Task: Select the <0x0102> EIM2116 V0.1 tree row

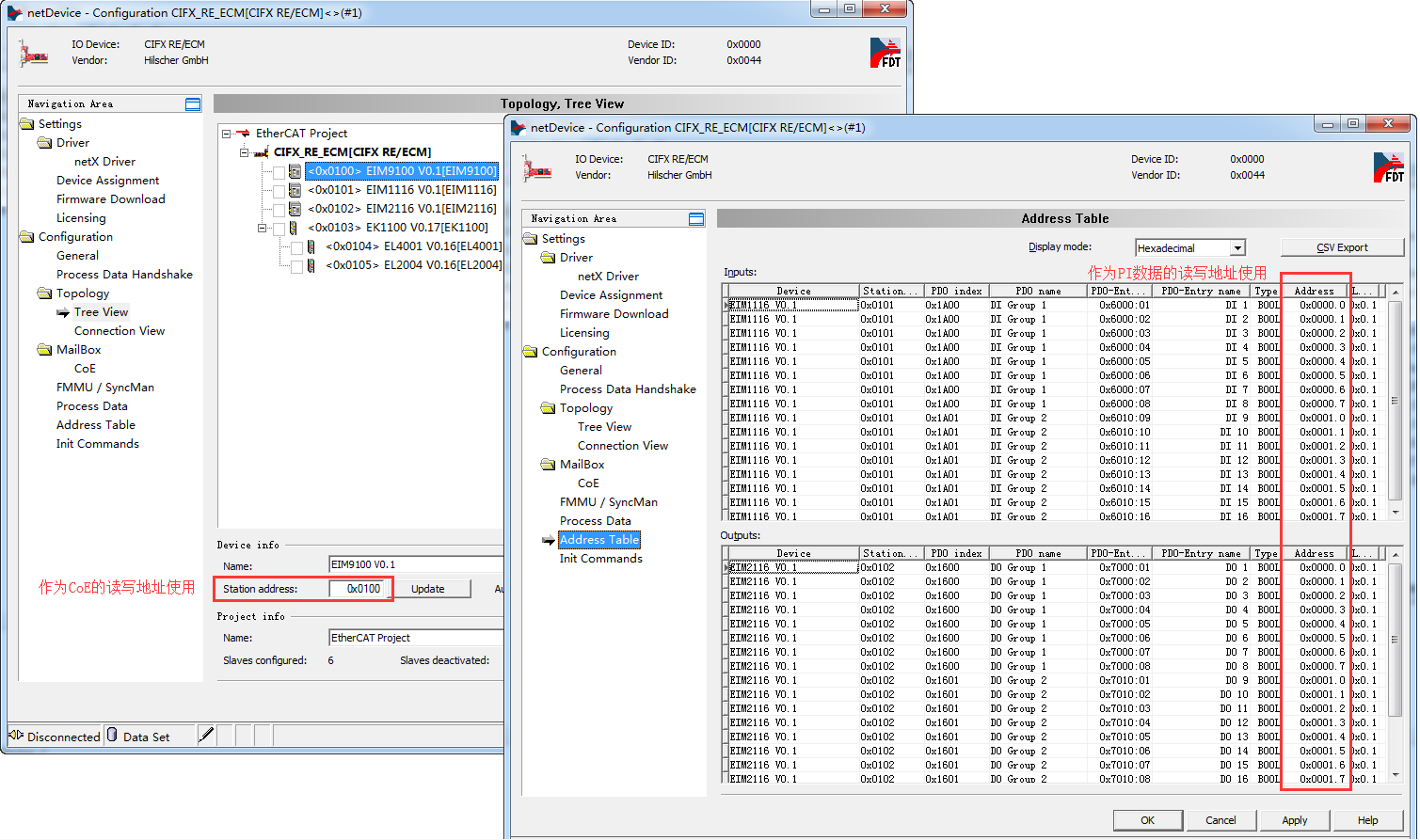Action: coord(403,209)
